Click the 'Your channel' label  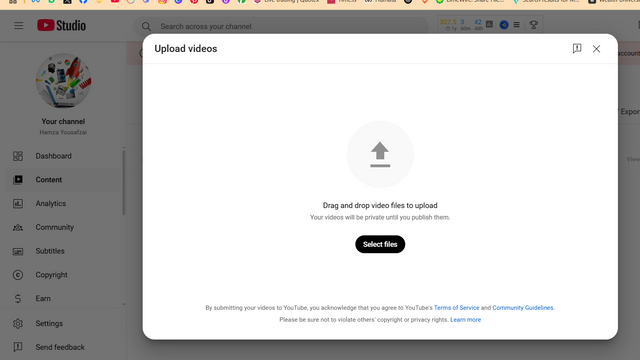click(63, 121)
